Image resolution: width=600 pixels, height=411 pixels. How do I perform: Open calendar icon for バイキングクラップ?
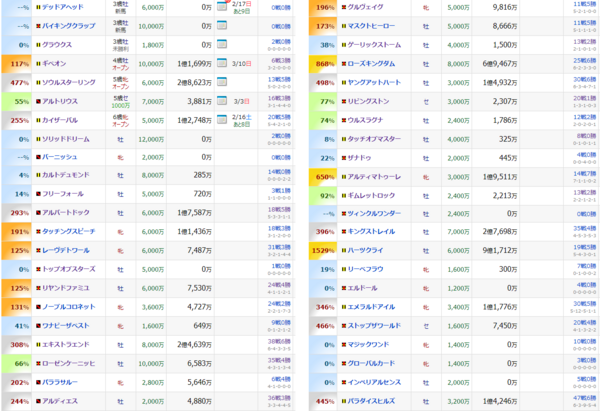(219, 25)
